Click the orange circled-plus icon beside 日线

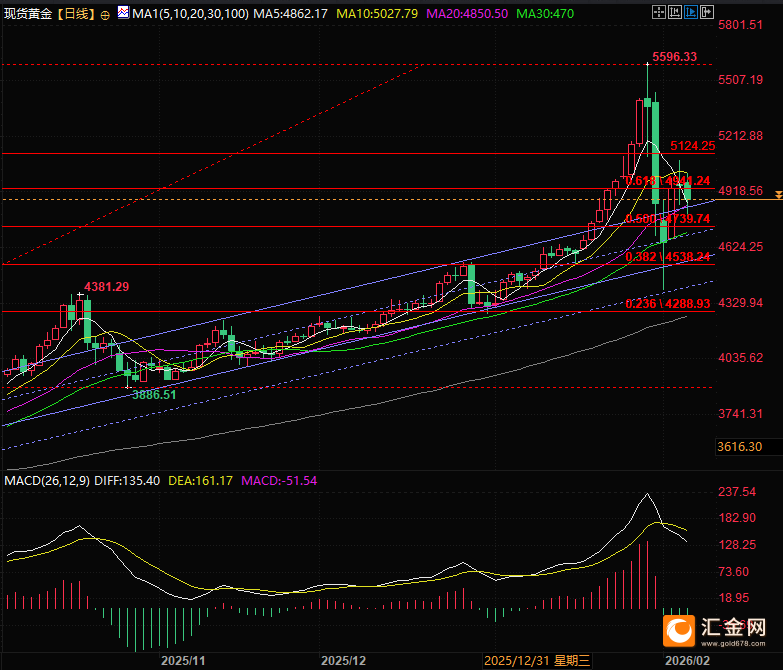(x=105, y=15)
